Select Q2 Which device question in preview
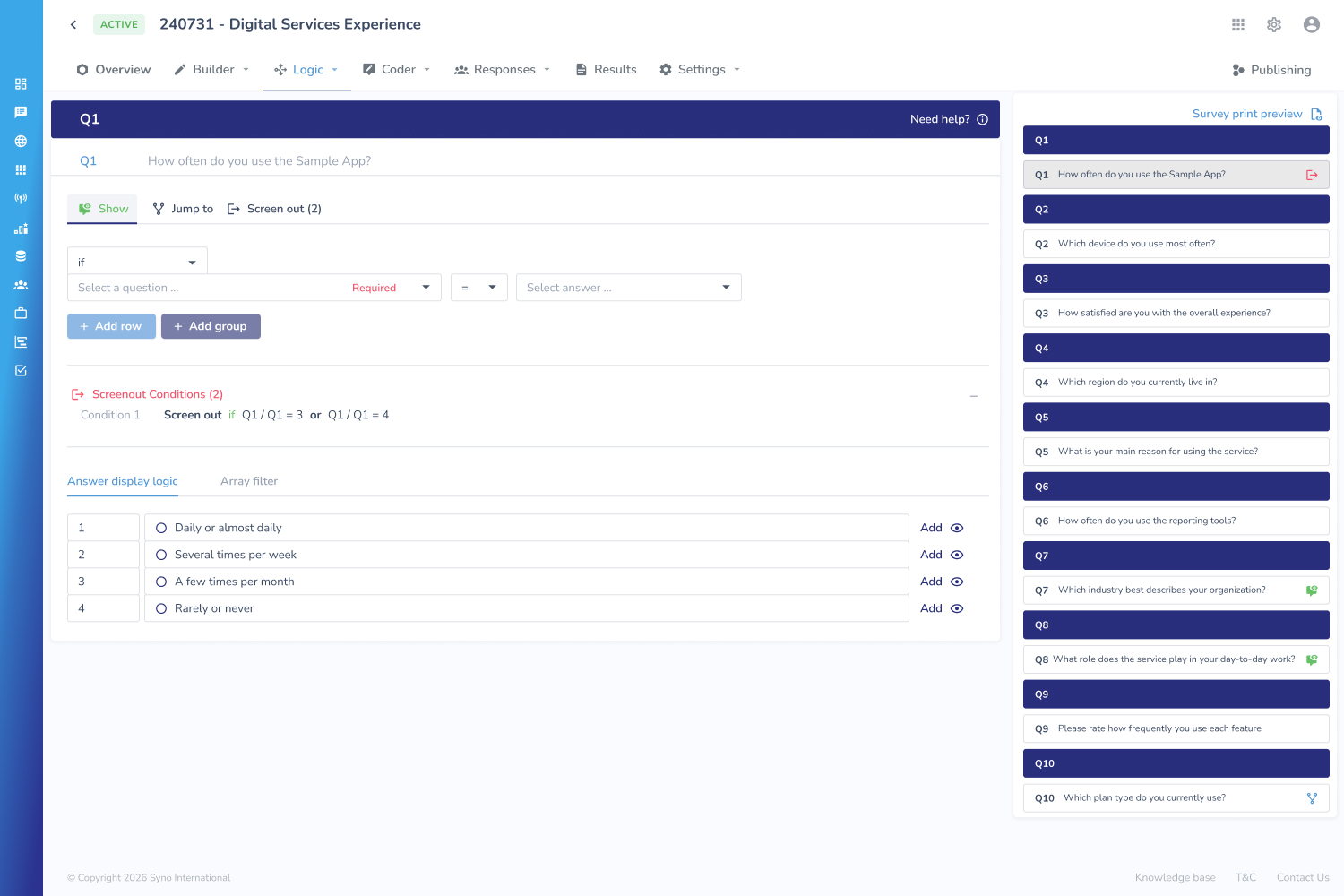1344x896 pixels. coord(1176,244)
